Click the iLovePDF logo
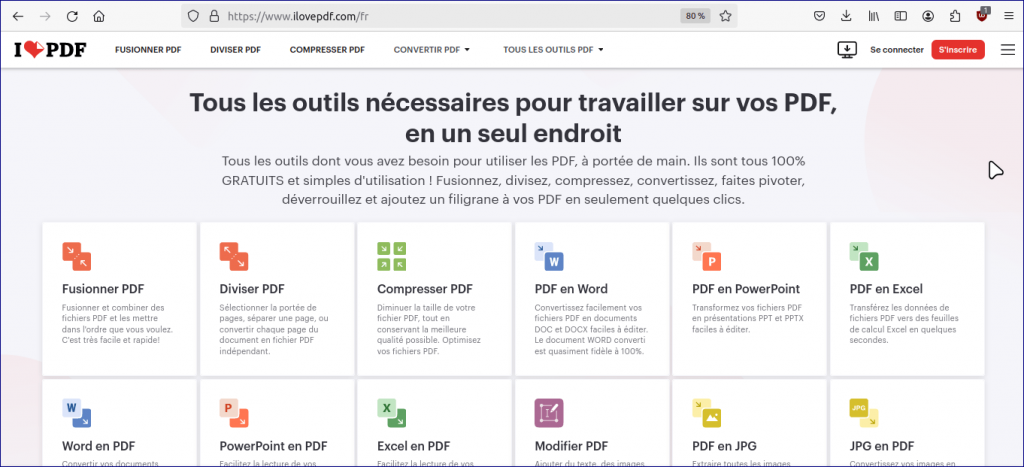Screen dimensions: 1024x467 [50, 49]
